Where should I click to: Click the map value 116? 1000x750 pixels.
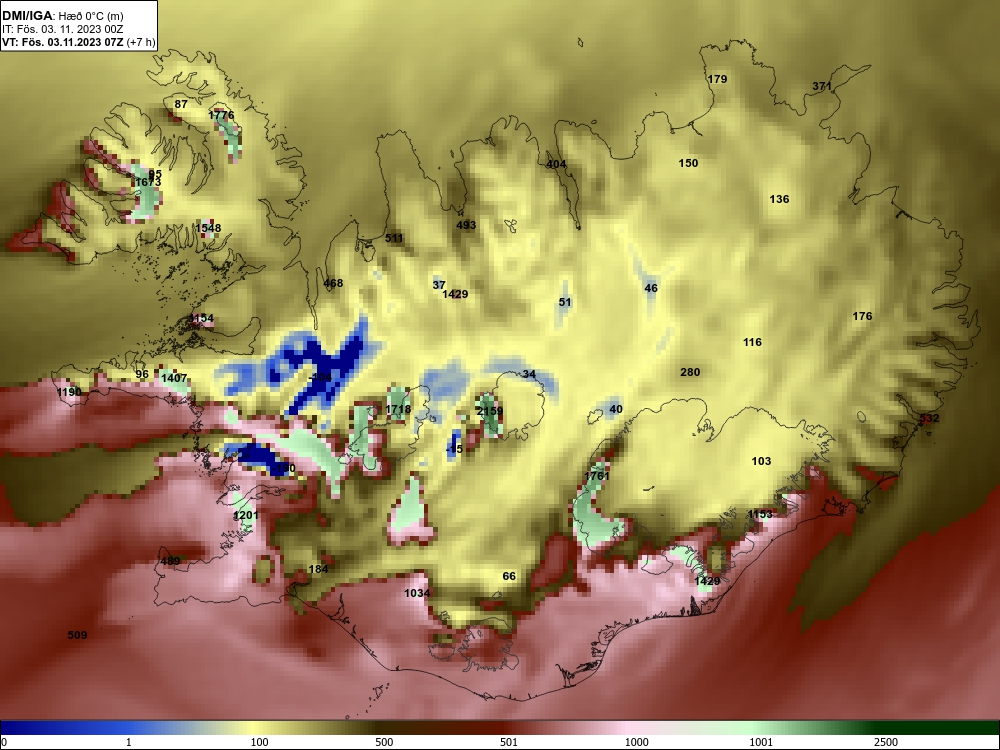click(753, 342)
